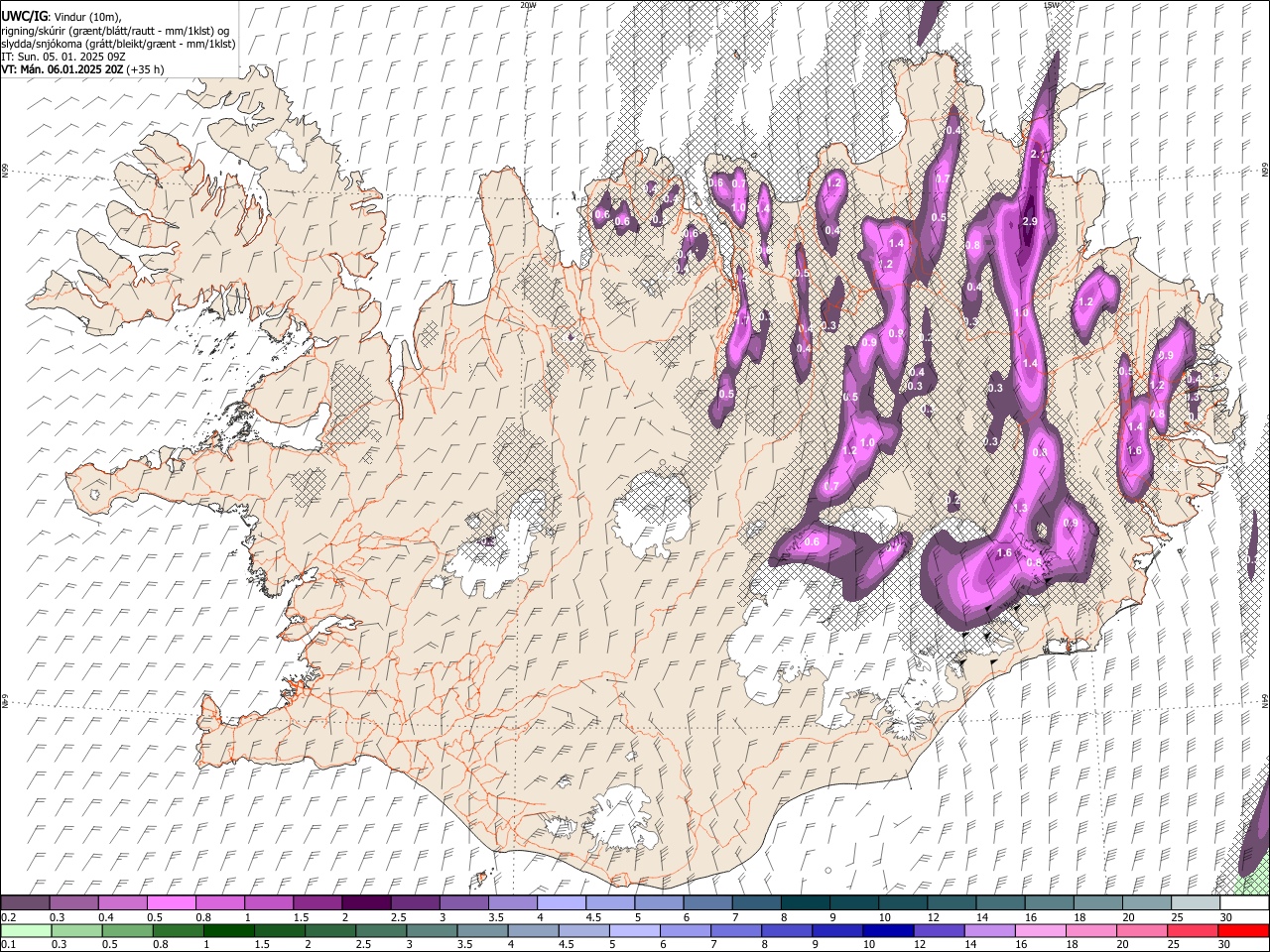This screenshot has width=1270, height=952.
Task: Select the bright pink top-row swatch between 0.5 and 0.8
Action: pyautogui.click(x=172, y=903)
